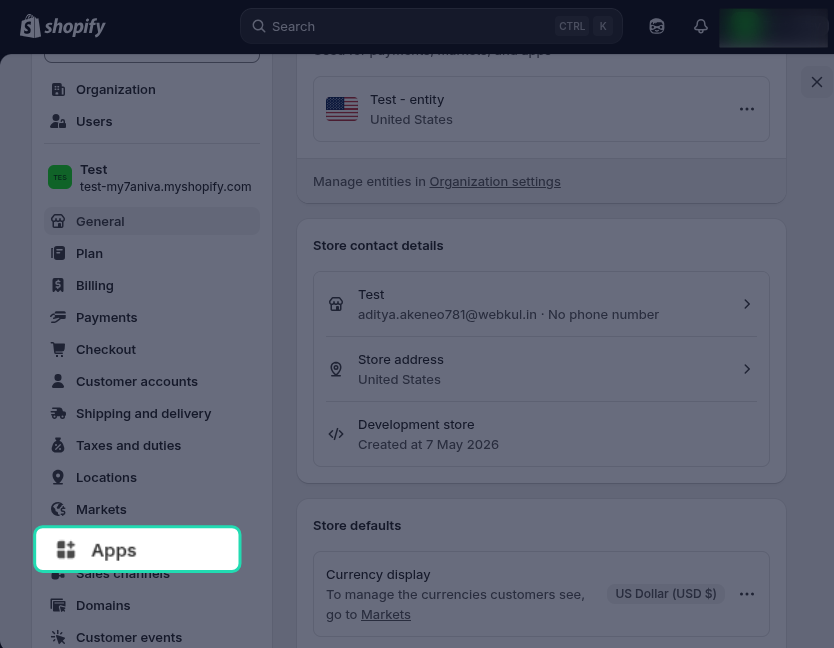Open Customer events settings
The width and height of the screenshot is (834, 648).
[x=152, y=637]
